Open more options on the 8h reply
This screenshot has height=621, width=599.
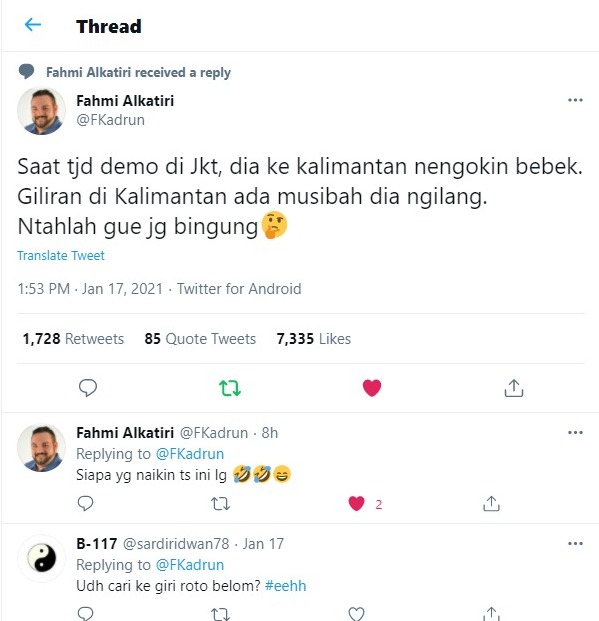tap(575, 432)
